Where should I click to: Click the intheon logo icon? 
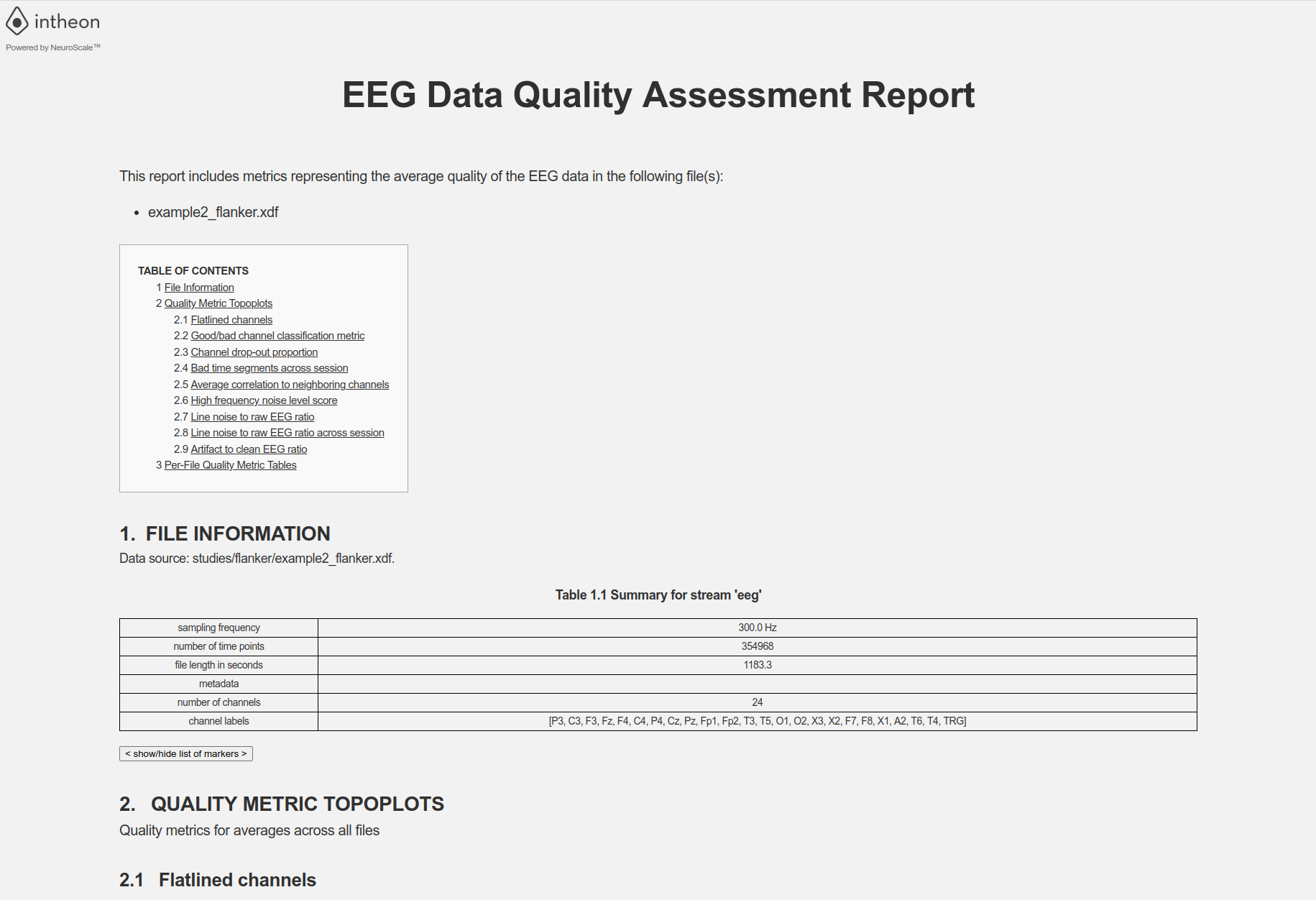pyautogui.click(x=17, y=22)
